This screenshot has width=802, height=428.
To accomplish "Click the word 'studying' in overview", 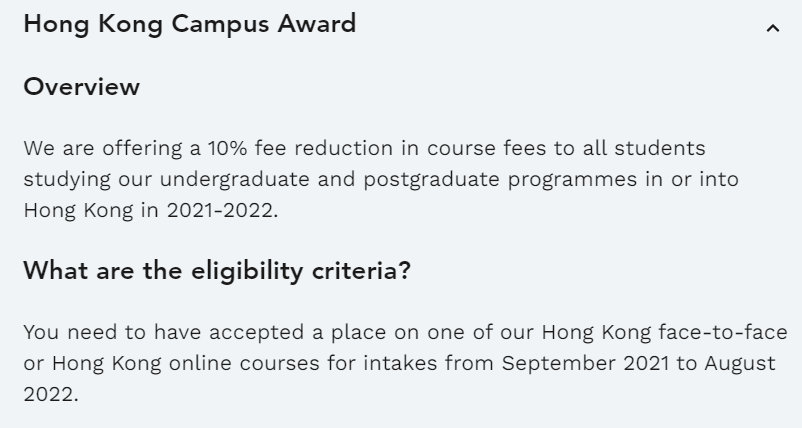I will [x=61, y=180].
